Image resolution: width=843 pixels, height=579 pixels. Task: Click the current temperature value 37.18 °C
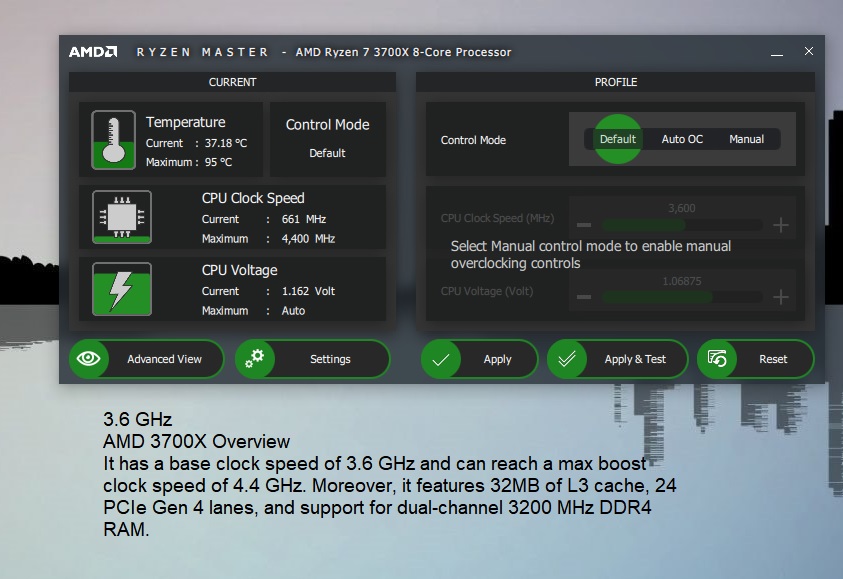pyautogui.click(x=226, y=143)
